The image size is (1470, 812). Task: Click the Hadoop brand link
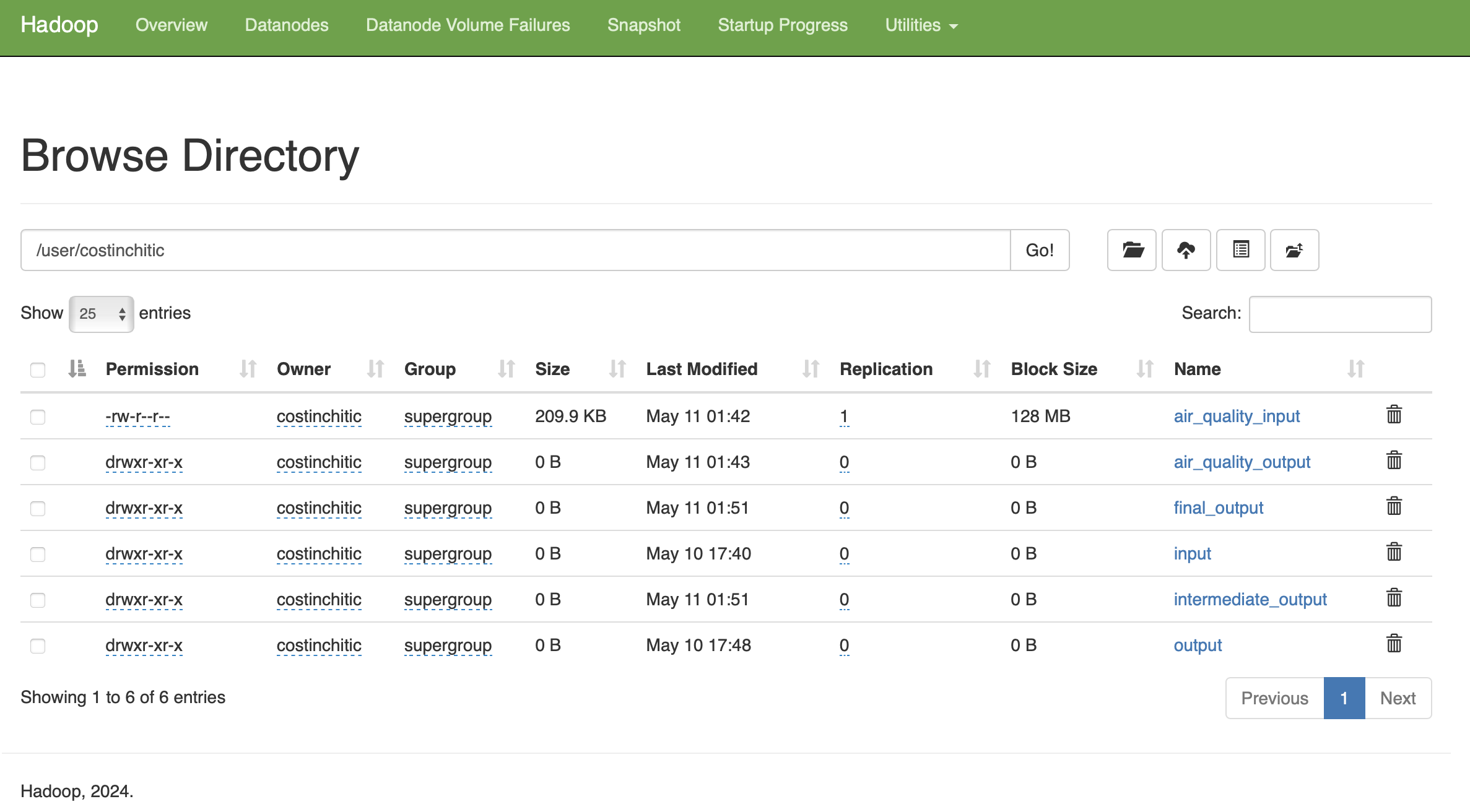59,25
